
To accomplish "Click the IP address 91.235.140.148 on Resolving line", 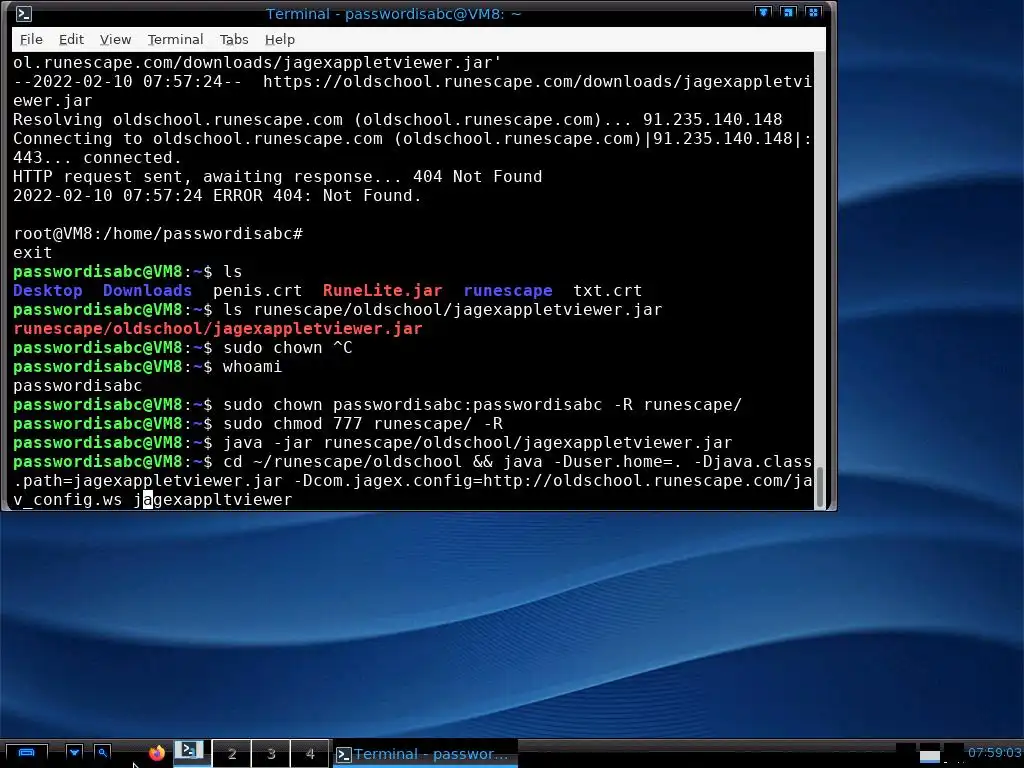I will (712, 120).
